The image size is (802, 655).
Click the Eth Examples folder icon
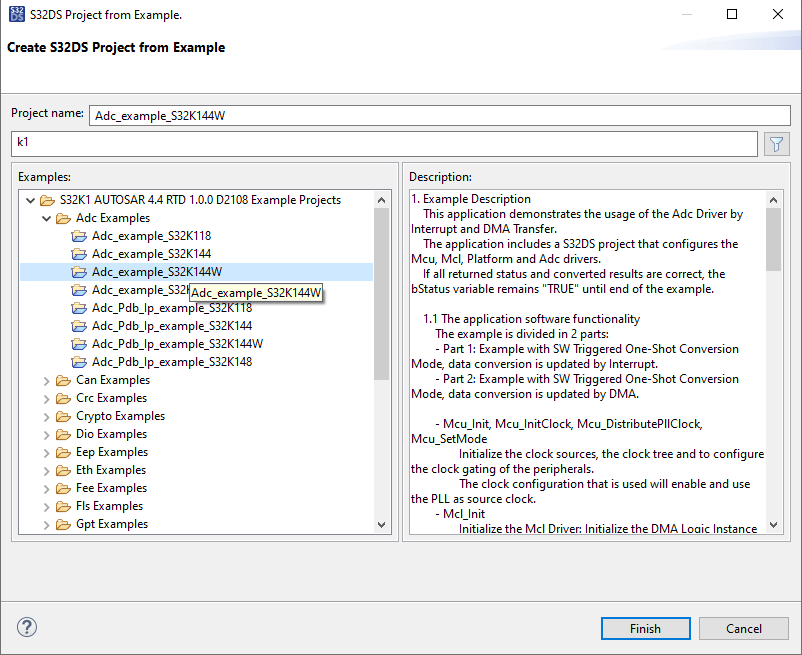(x=63, y=470)
